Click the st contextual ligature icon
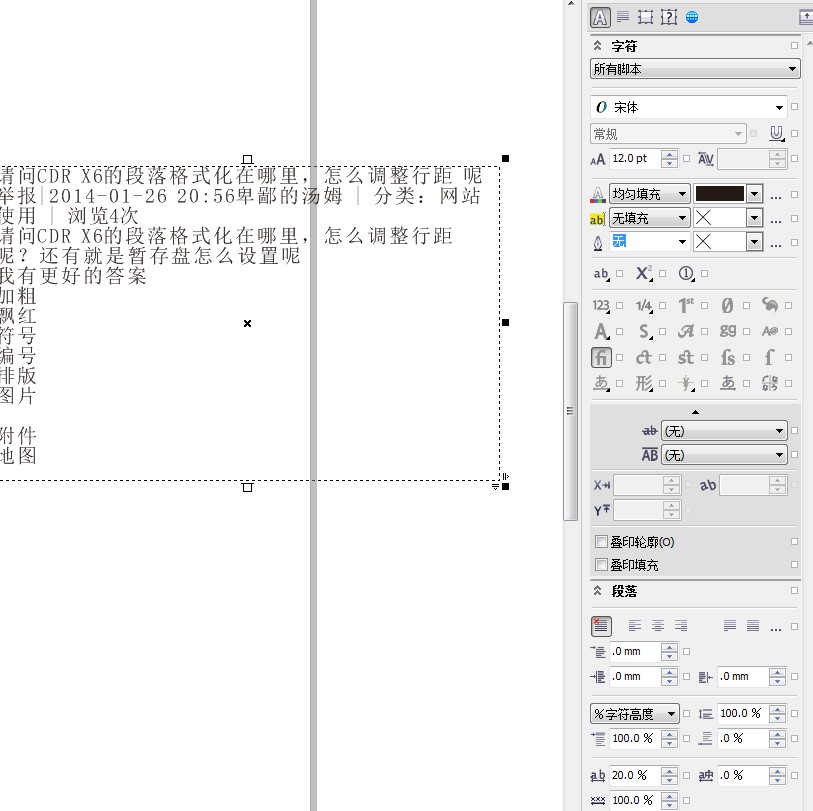The image size is (813, 811). click(x=686, y=357)
